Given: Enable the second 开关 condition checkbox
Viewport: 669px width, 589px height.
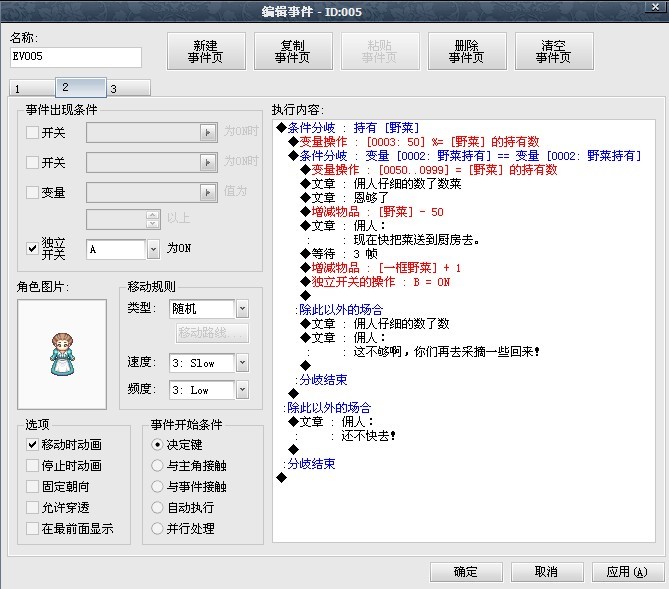Looking at the screenshot, I should [32, 162].
